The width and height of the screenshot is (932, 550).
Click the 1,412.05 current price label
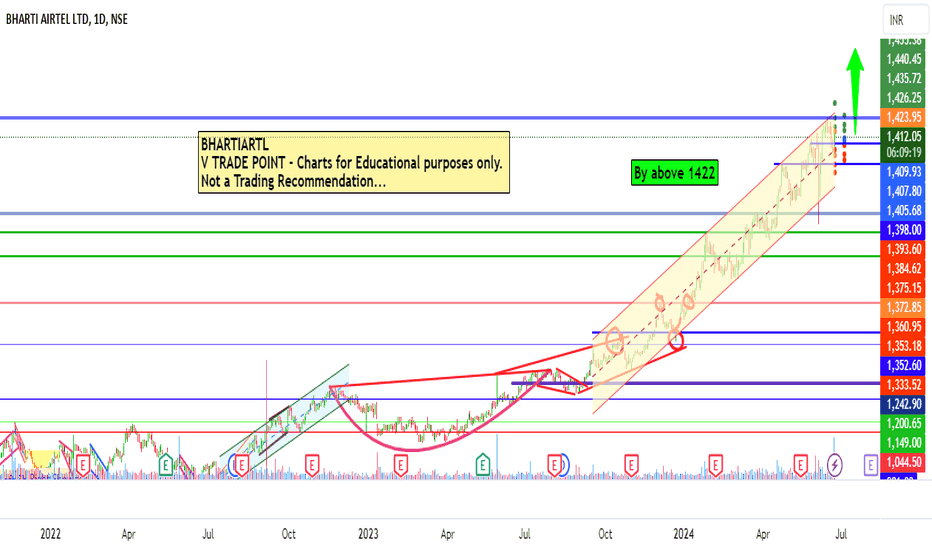903,136
